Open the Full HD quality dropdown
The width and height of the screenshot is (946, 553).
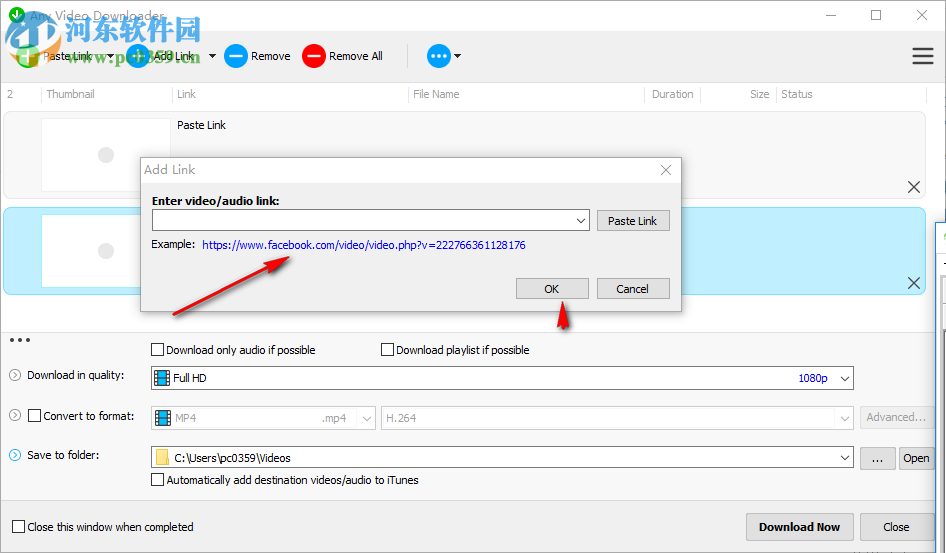tap(502, 378)
